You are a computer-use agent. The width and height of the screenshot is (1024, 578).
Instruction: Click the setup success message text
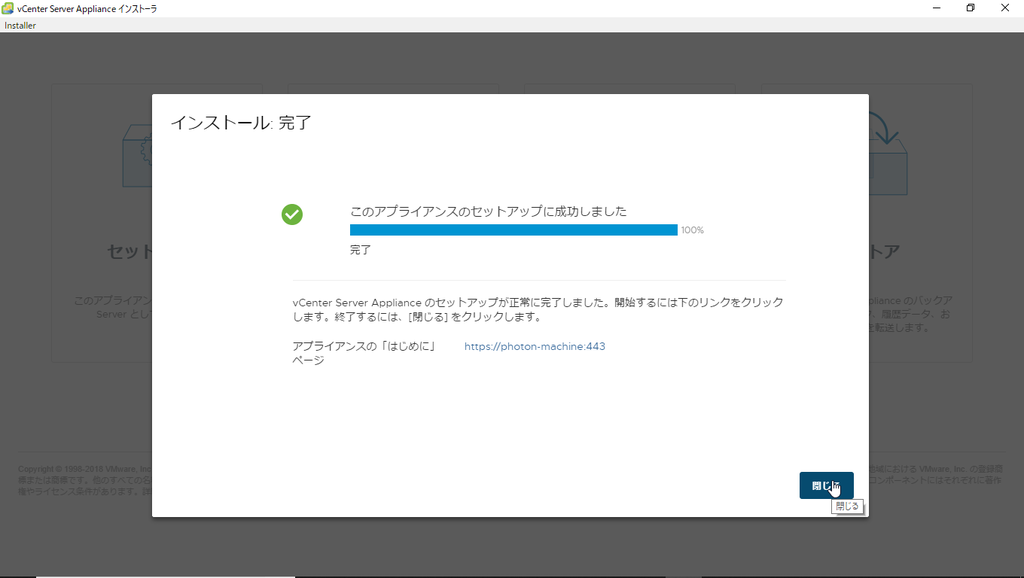(489, 211)
